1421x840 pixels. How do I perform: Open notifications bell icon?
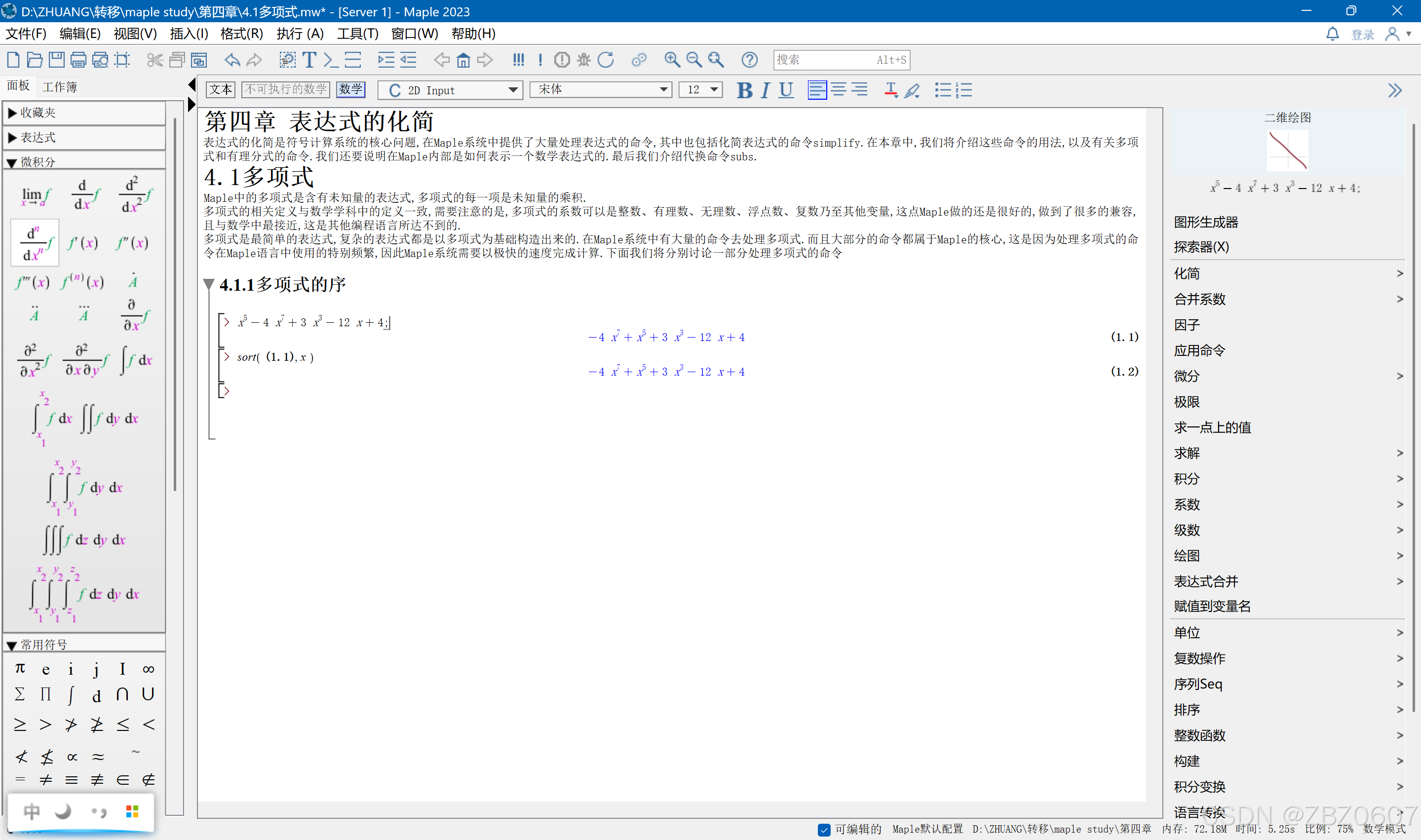point(1332,34)
